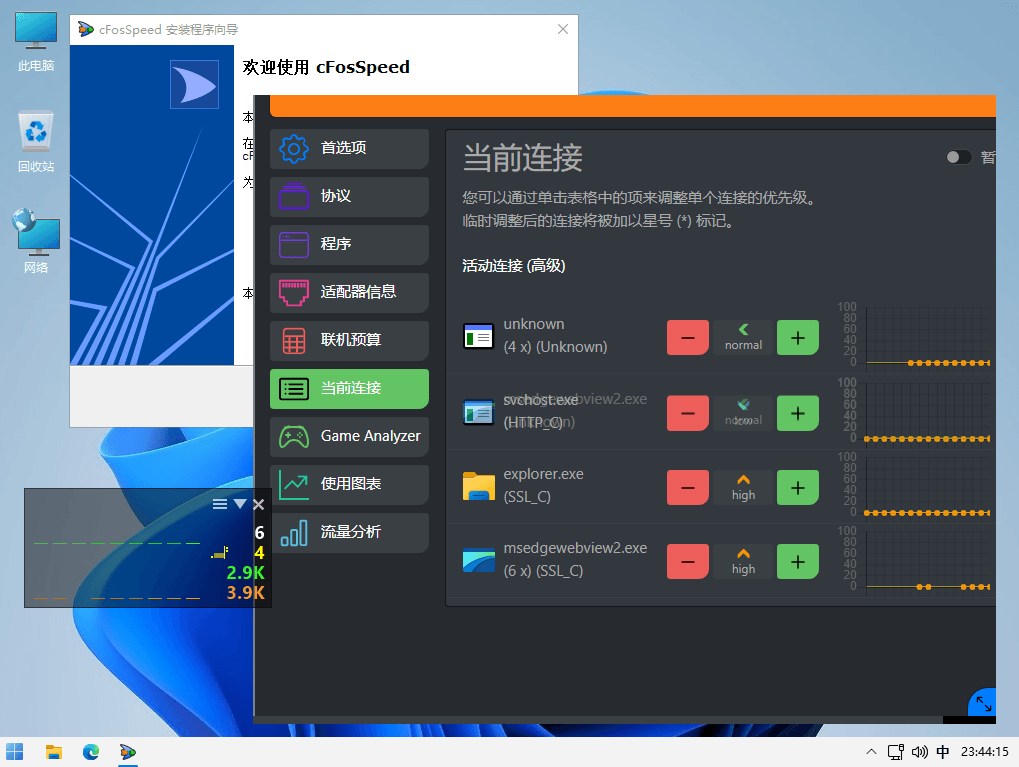Click the msedgewebview2.exe connection name
Image resolution: width=1019 pixels, height=767 pixels.
[x=575, y=549]
